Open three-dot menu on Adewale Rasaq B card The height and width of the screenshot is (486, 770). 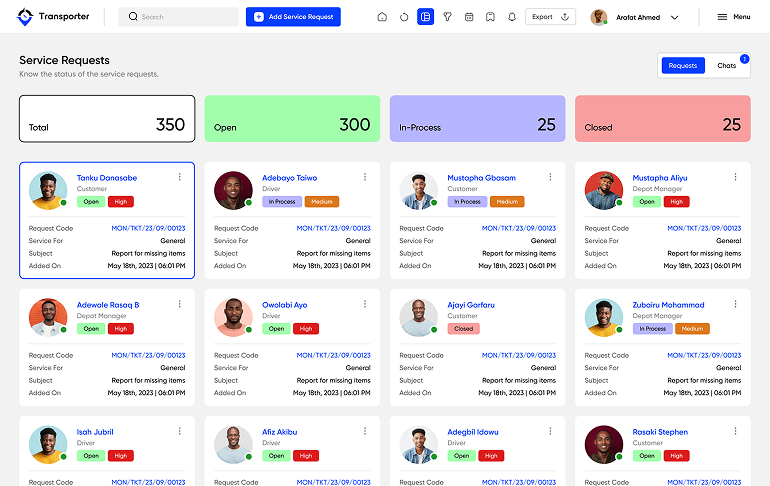click(x=180, y=304)
